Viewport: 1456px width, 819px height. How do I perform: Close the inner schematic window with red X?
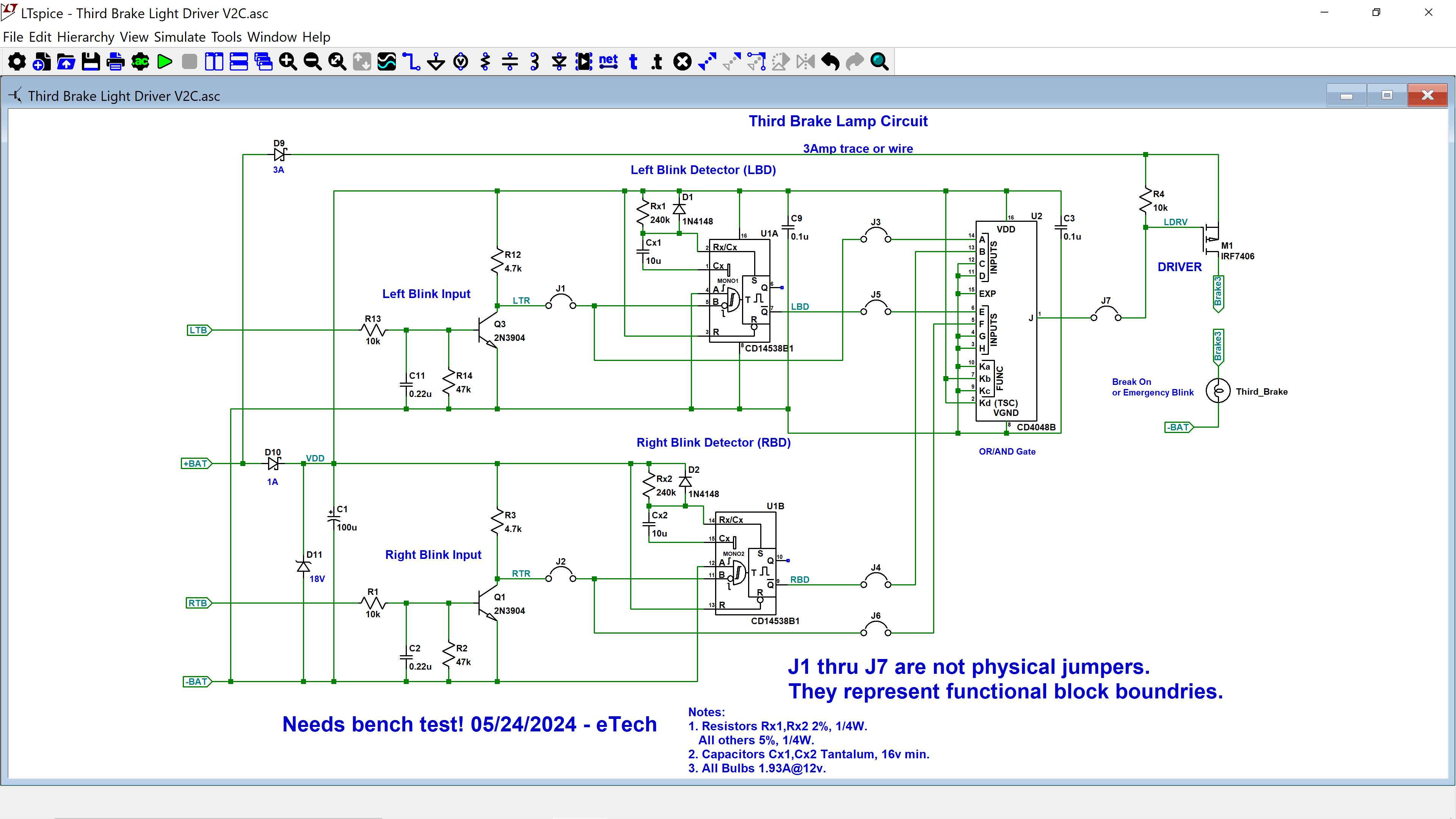coord(1428,96)
